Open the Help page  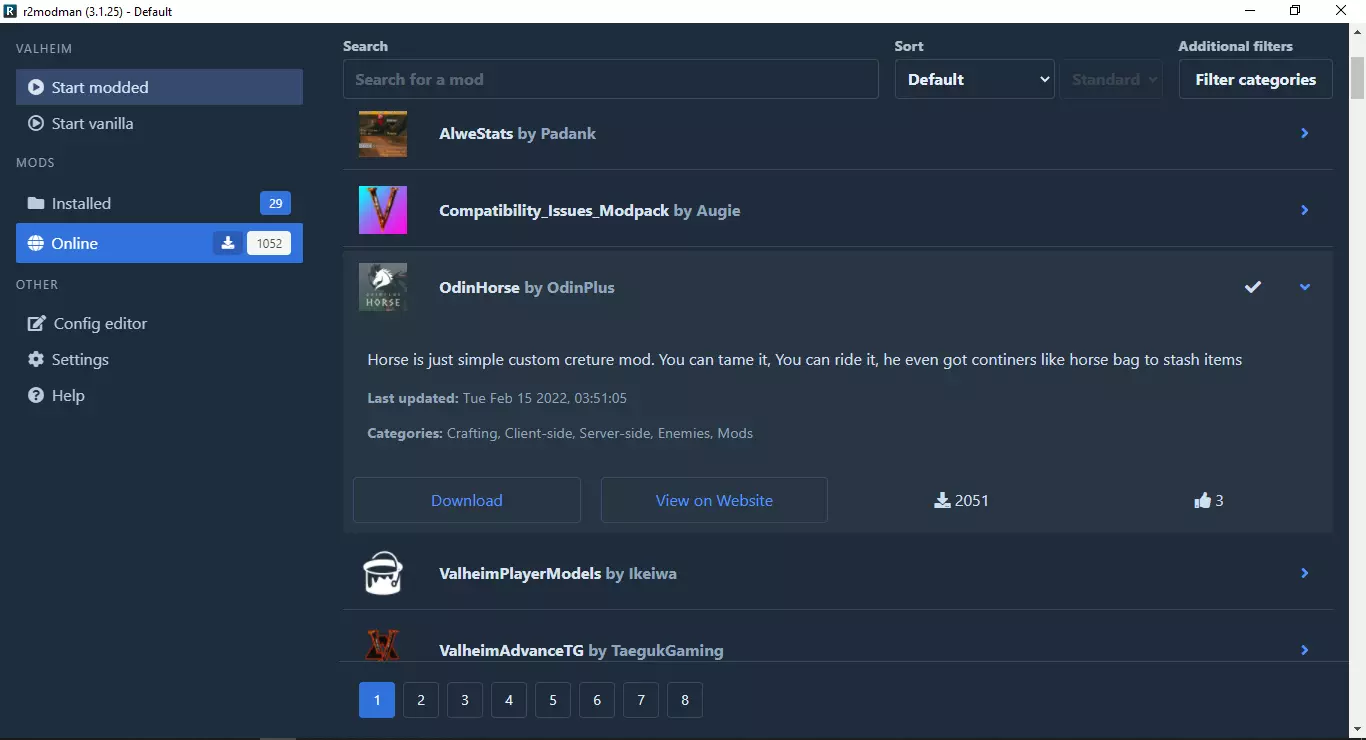pyautogui.click(x=159, y=395)
